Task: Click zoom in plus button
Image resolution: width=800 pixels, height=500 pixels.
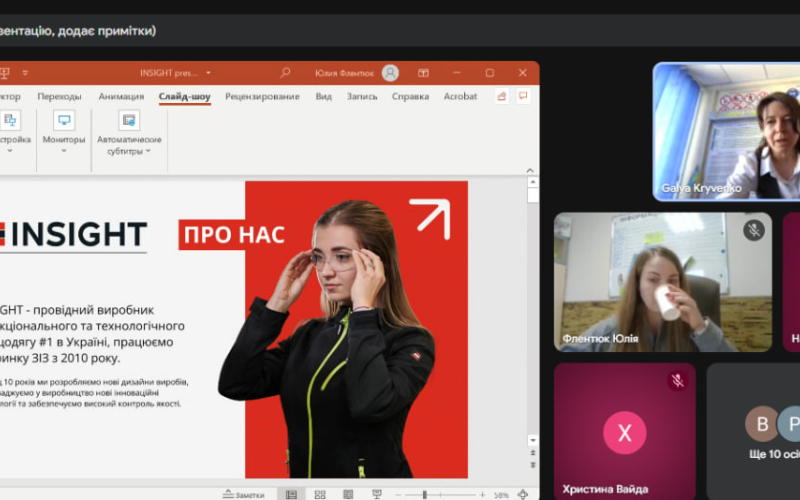Action: pos(482,495)
